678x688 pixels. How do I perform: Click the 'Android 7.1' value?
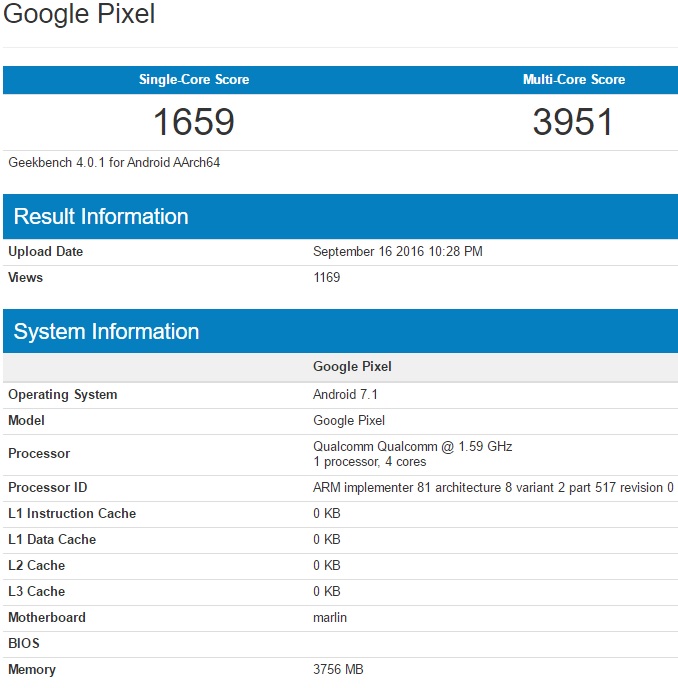click(345, 394)
